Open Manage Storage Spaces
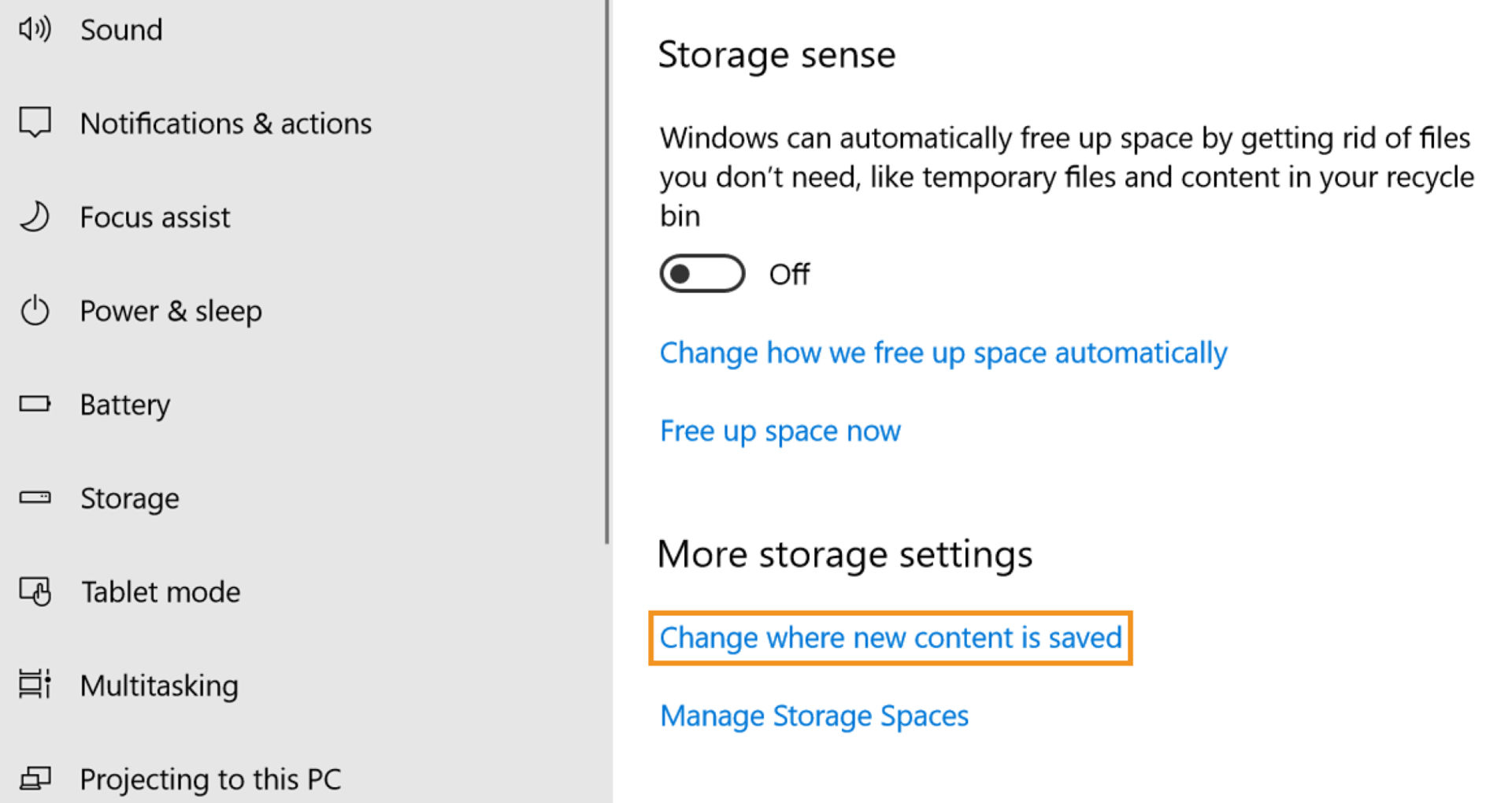Screen dimensions: 1512x803 pos(813,716)
